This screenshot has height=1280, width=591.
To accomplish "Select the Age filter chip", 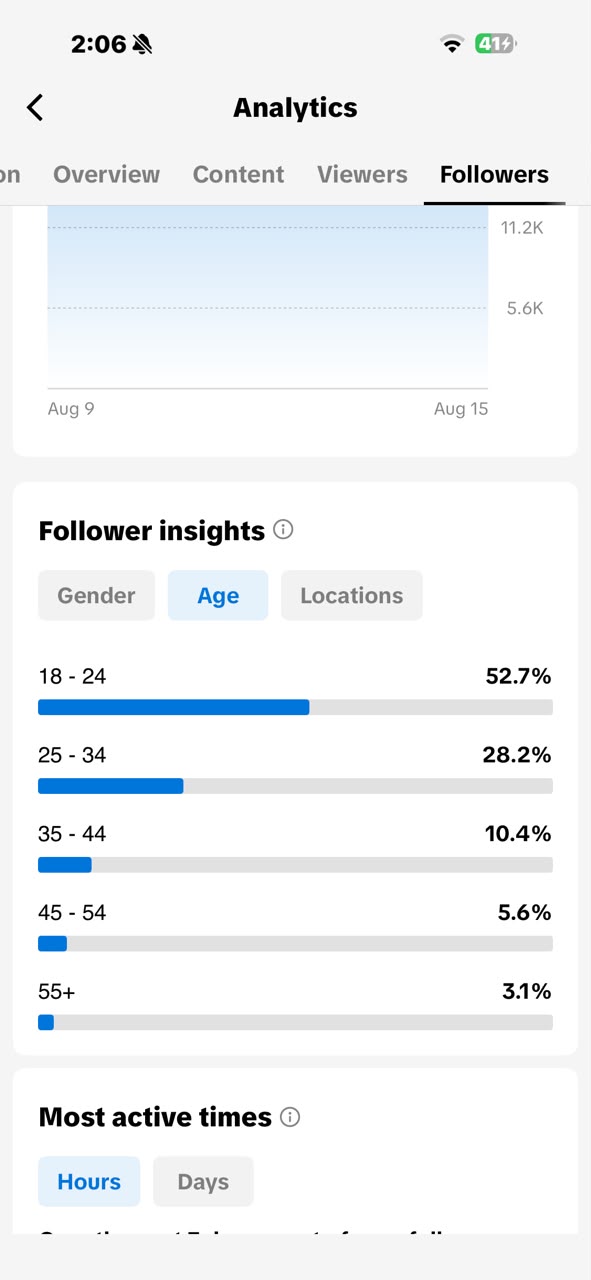I will pos(218,595).
